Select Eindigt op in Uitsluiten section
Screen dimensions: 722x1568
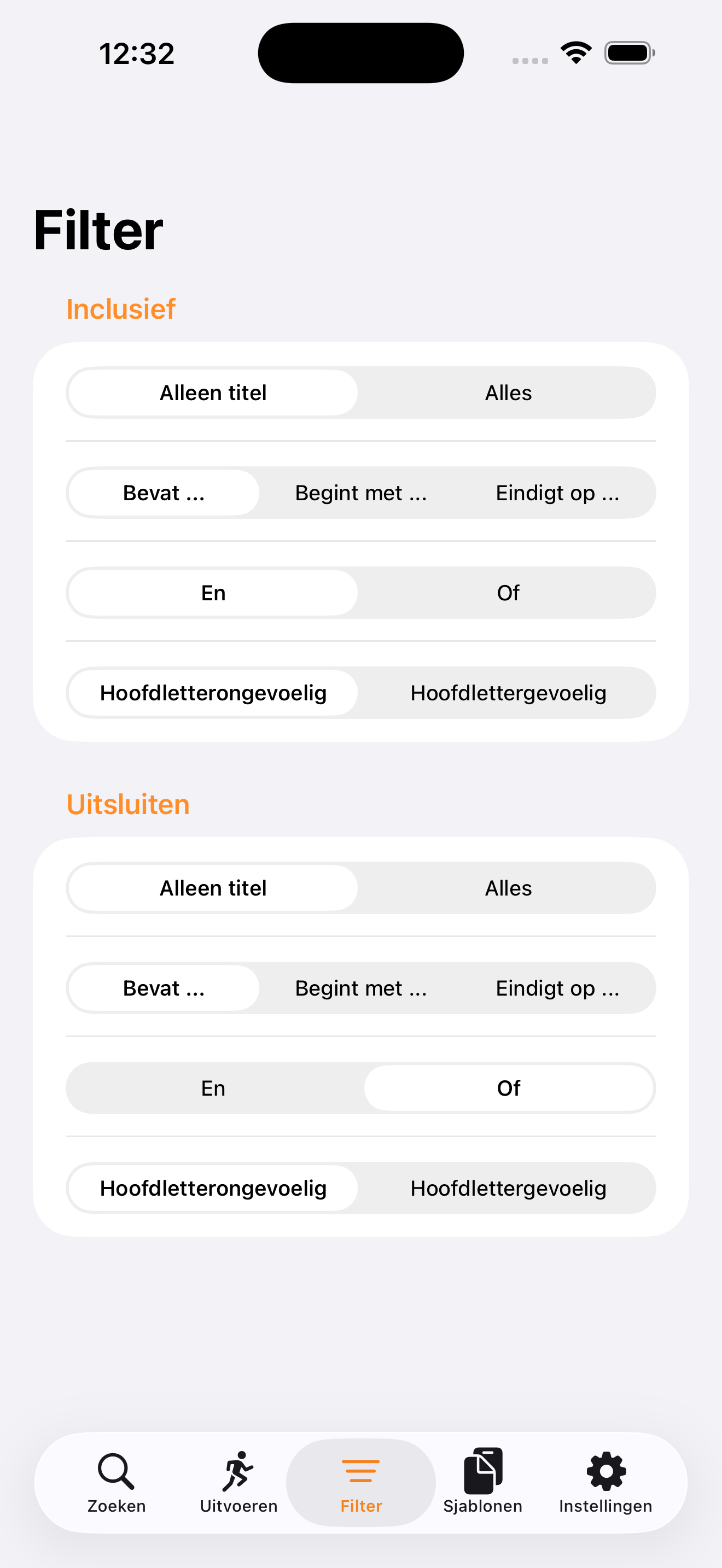tap(557, 988)
